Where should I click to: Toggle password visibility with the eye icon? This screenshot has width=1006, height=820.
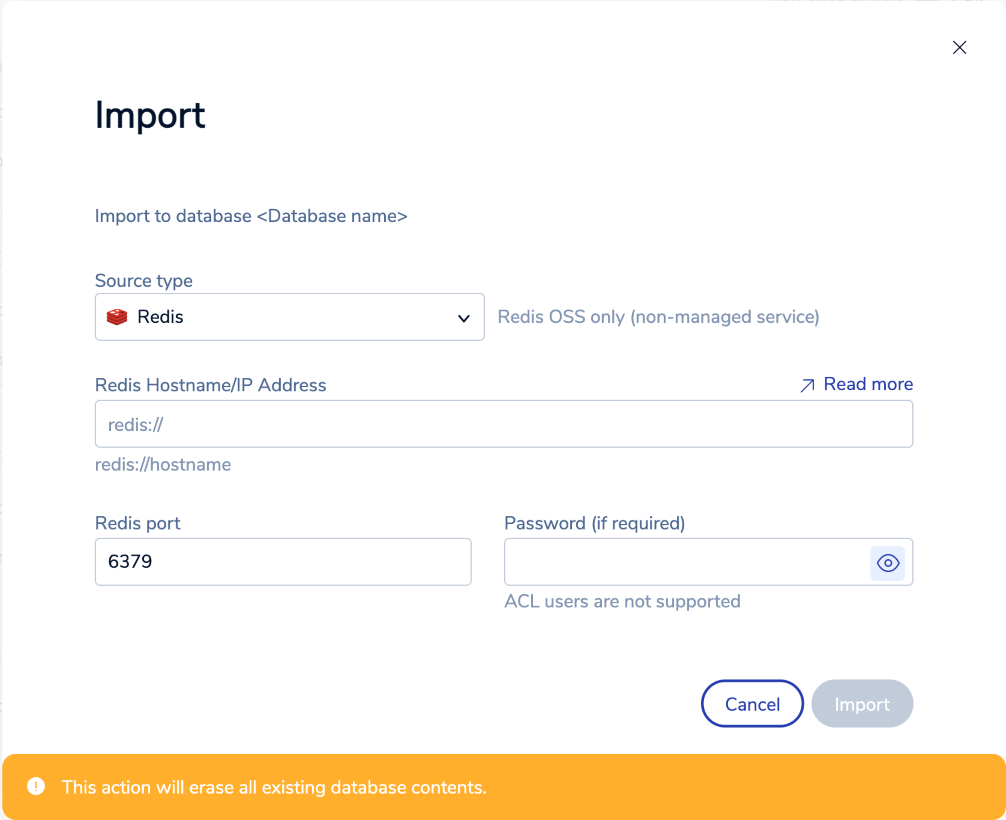[x=887, y=563]
